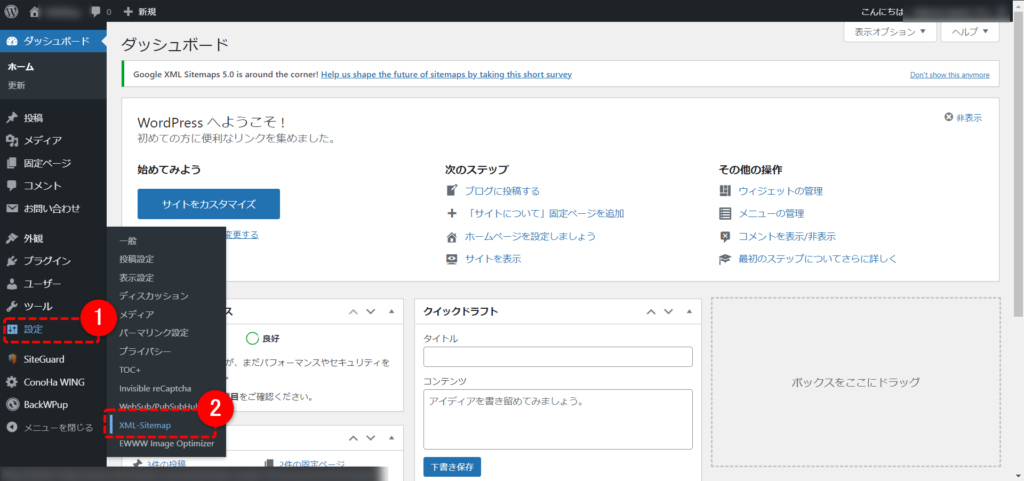Select 一般 in settings flyout
Screen dimensions: 1024x481
point(128,241)
